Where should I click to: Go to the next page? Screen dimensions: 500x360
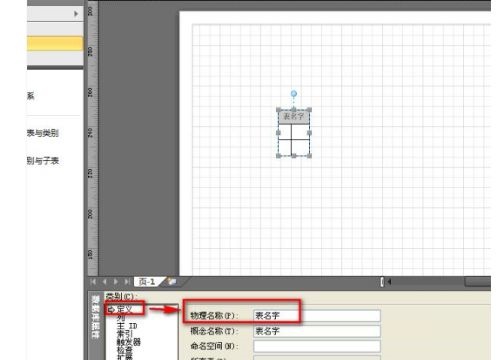pyautogui.click(x=116, y=282)
